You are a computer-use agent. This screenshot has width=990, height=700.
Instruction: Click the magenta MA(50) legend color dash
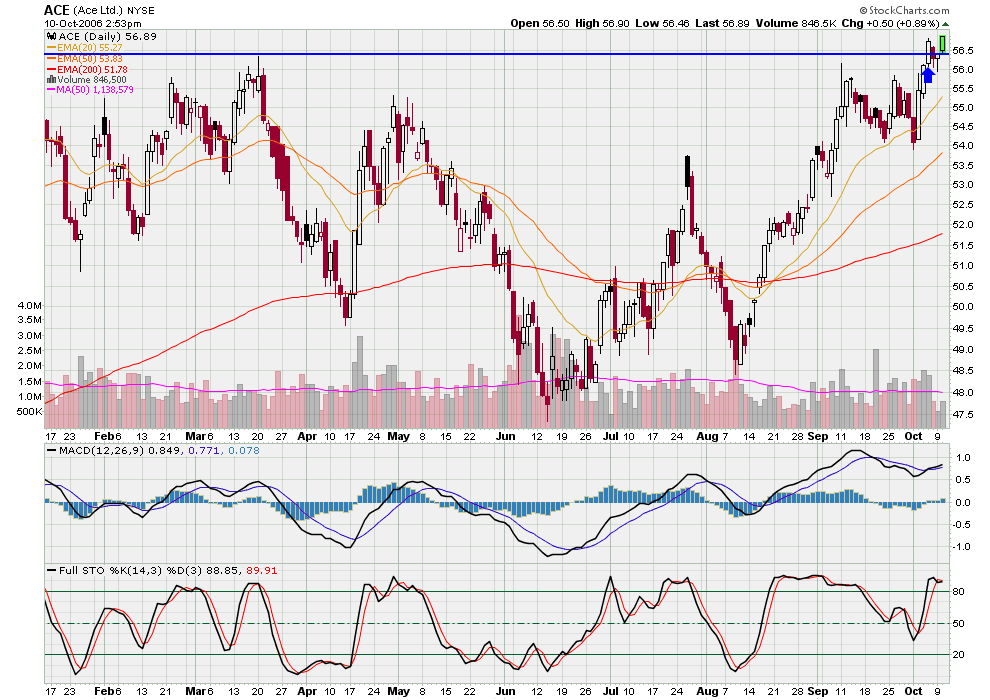[51, 90]
